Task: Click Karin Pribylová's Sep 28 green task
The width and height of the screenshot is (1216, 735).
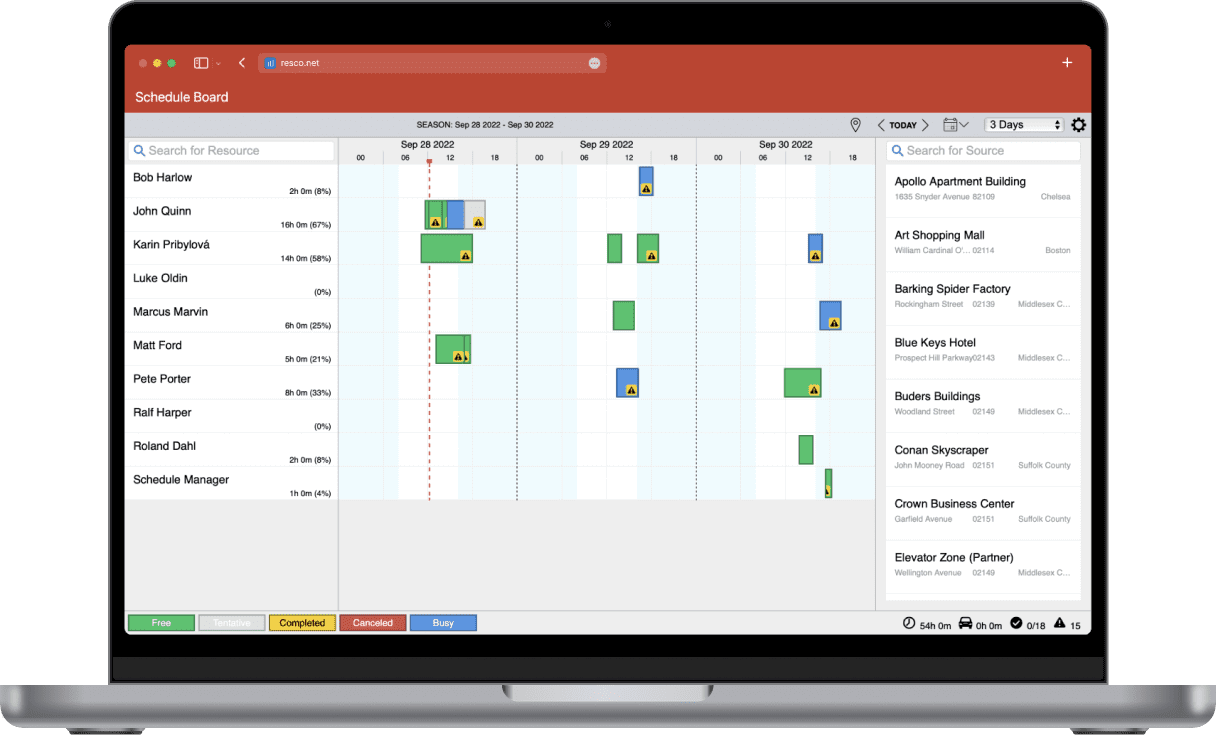Action: tap(446, 248)
